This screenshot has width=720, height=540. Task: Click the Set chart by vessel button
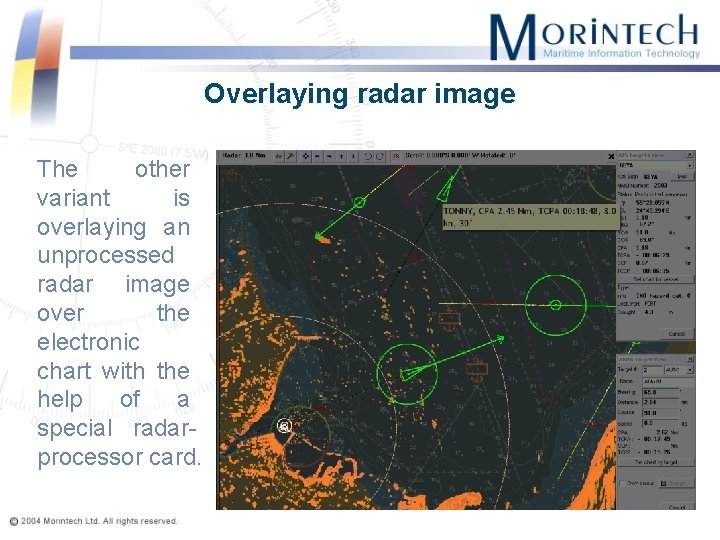tap(656, 279)
